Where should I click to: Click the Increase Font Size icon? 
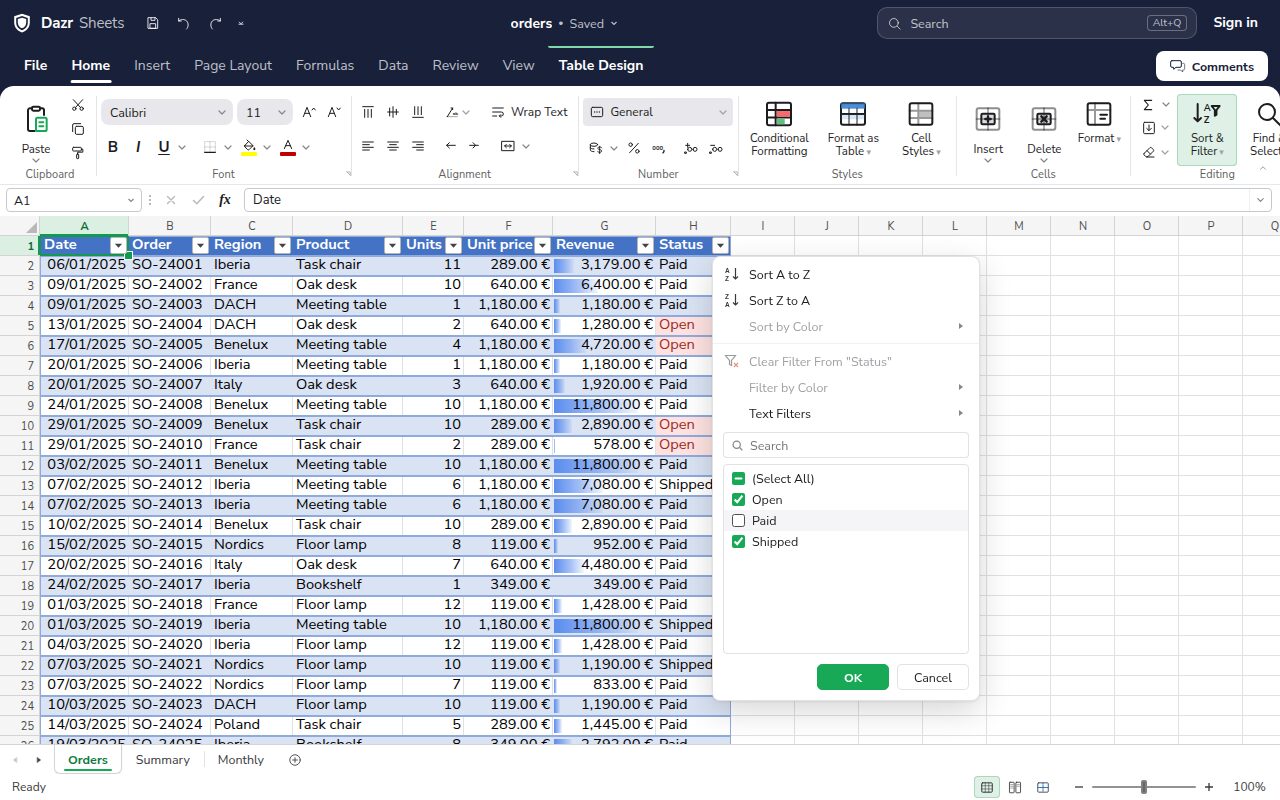309,112
